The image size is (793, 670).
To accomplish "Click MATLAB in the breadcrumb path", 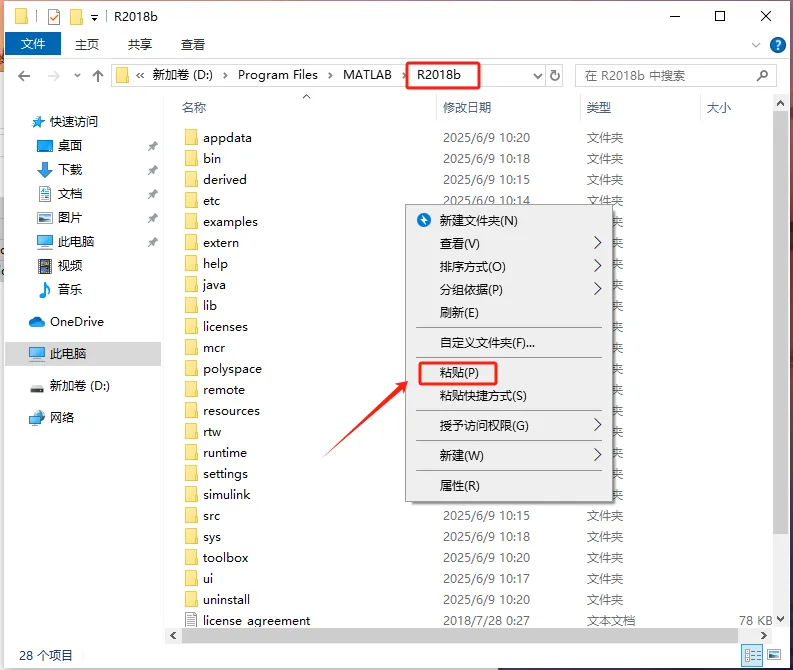I will tap(367, 75).
